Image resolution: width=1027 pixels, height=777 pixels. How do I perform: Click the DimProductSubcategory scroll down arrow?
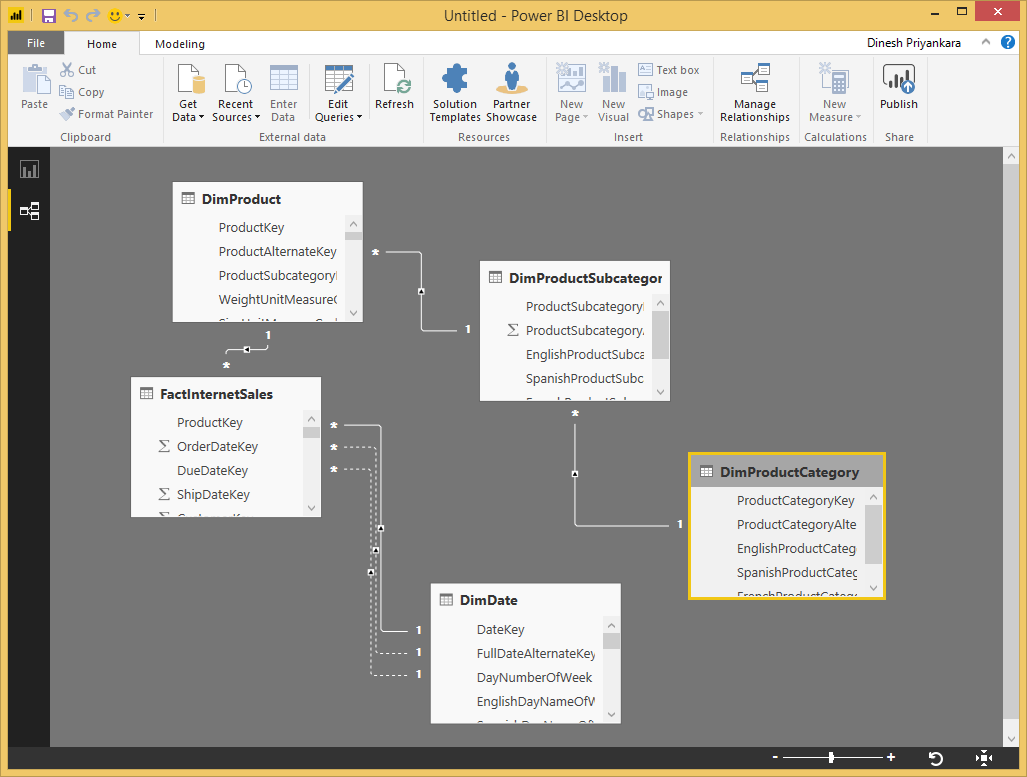pos(661,392)
